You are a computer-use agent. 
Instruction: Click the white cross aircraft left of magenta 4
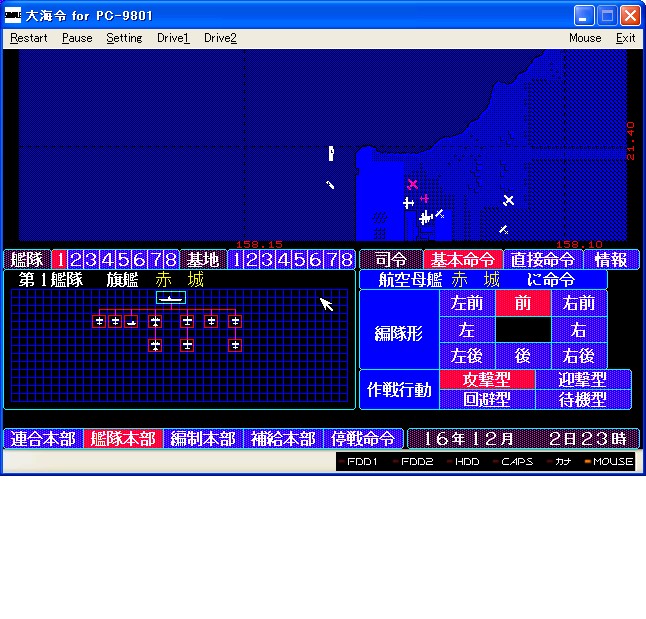tap(408, 203)
